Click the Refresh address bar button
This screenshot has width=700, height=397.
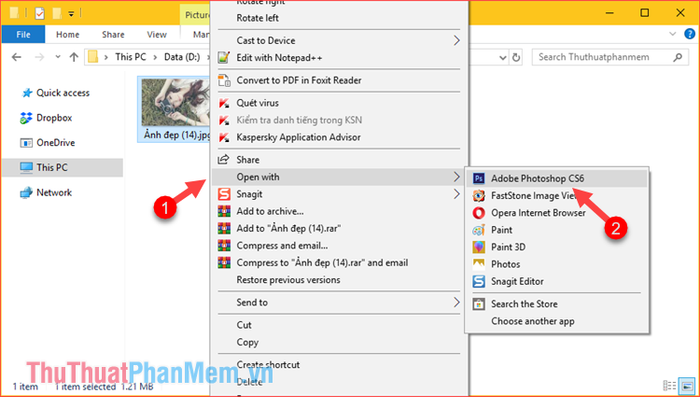(x=516, y=57)
